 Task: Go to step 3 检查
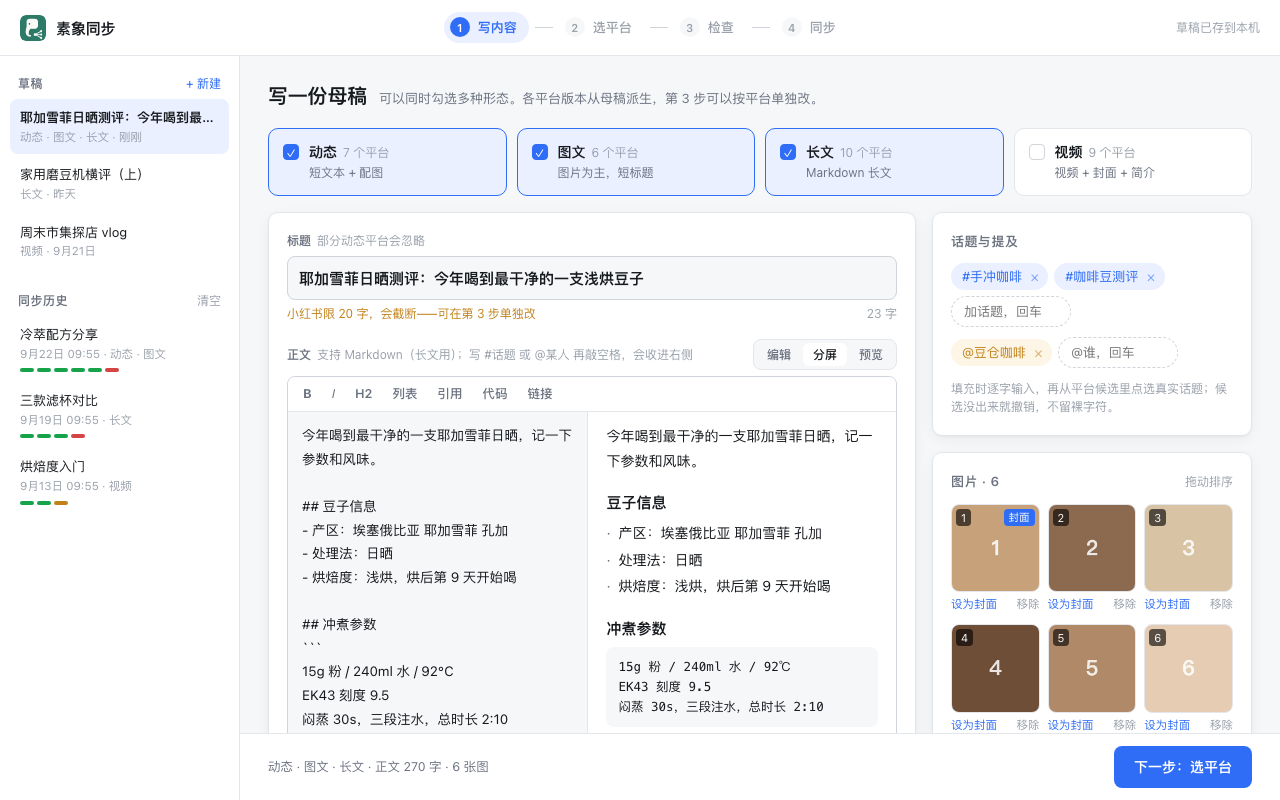pos(708,28)
